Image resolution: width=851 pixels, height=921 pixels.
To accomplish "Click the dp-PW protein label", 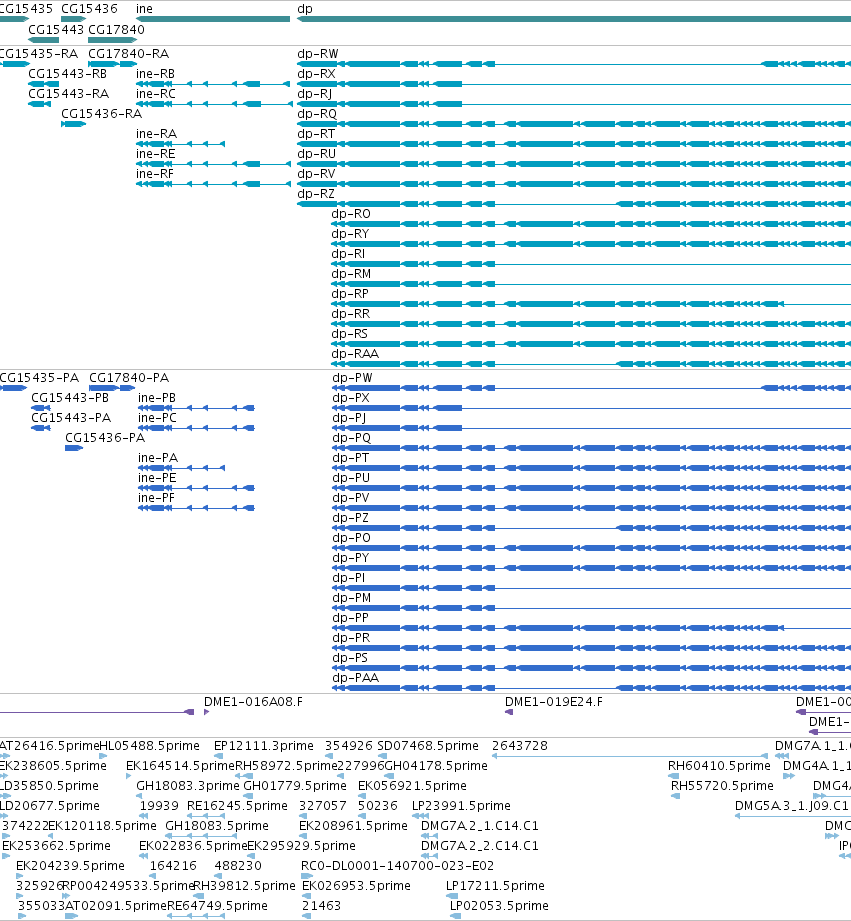I will [352, 377].
